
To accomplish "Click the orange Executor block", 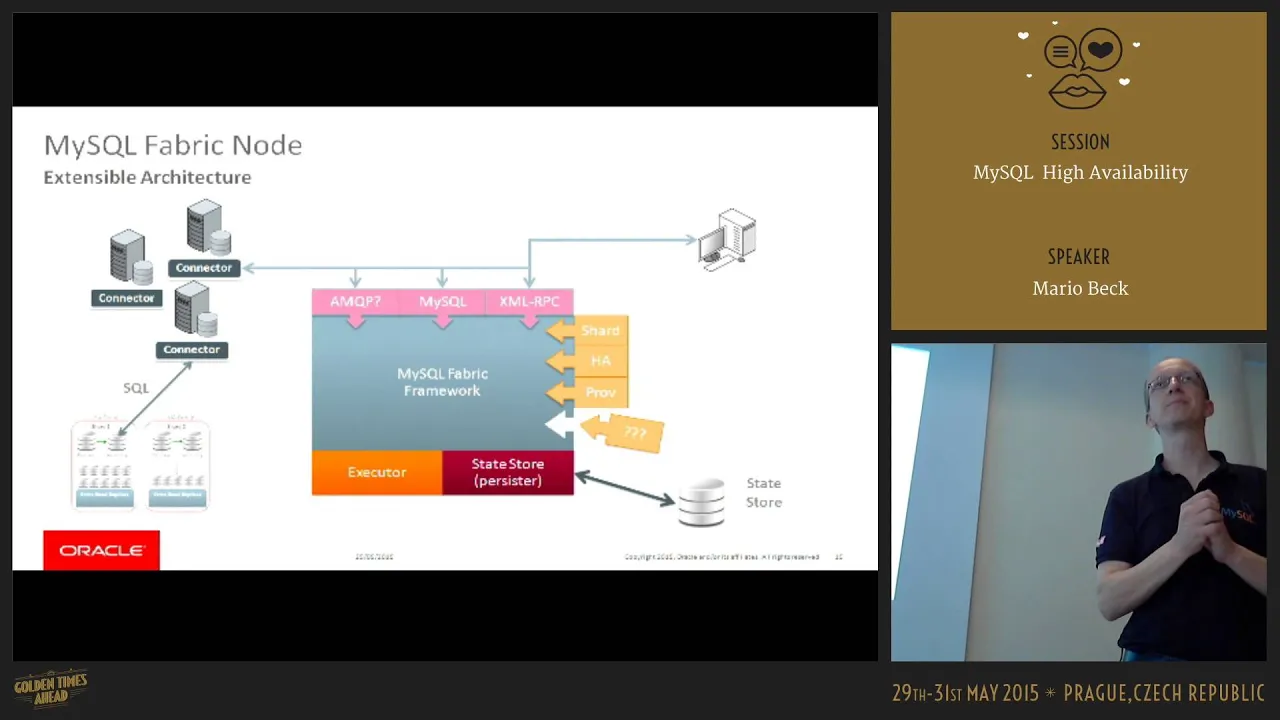I will click(377, 472).
